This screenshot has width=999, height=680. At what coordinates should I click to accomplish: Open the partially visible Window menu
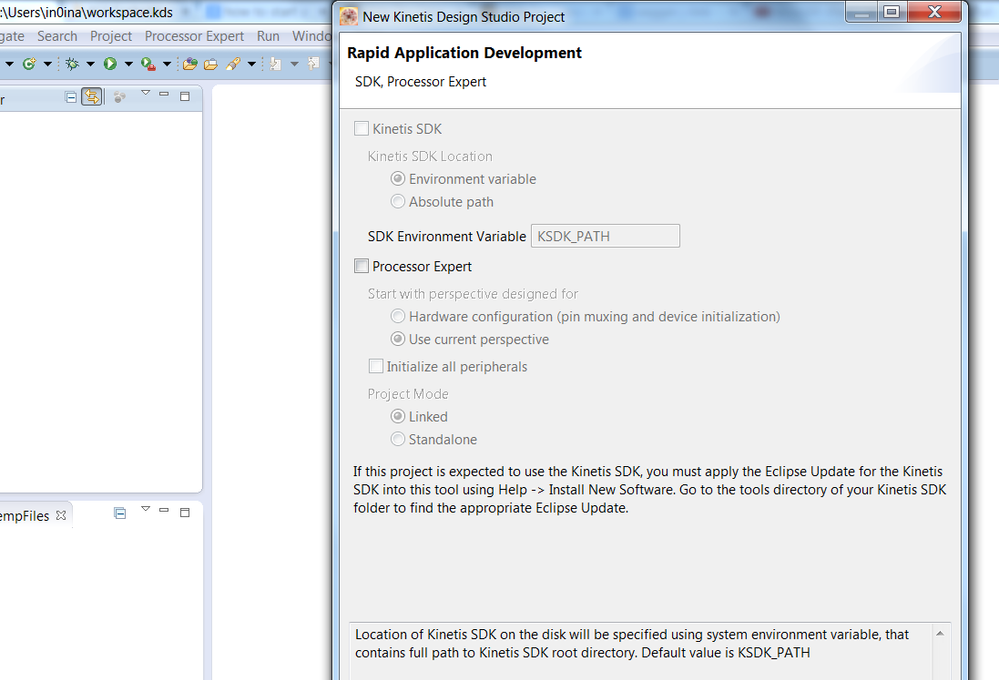point(311,36)
